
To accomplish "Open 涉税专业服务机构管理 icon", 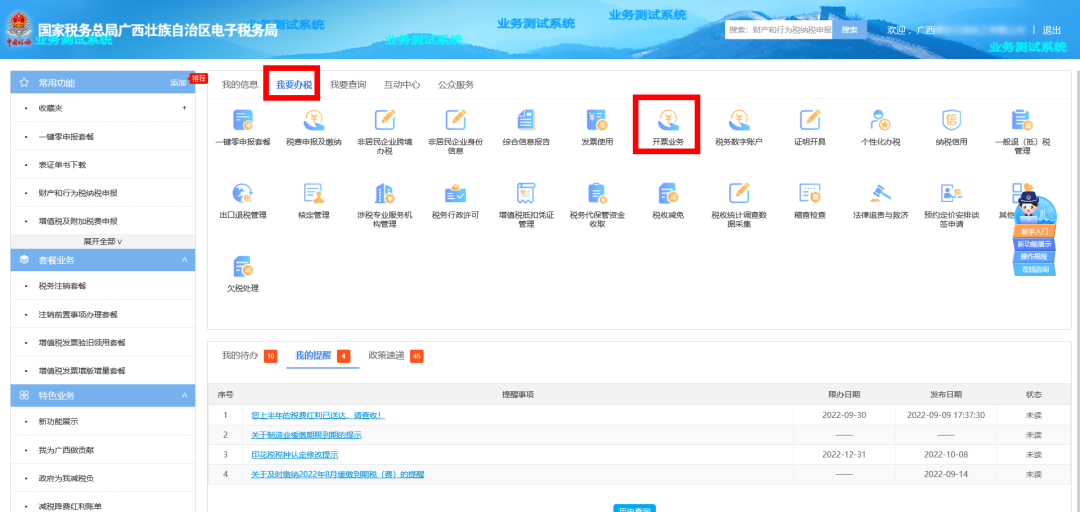I will tap(384, 194).
